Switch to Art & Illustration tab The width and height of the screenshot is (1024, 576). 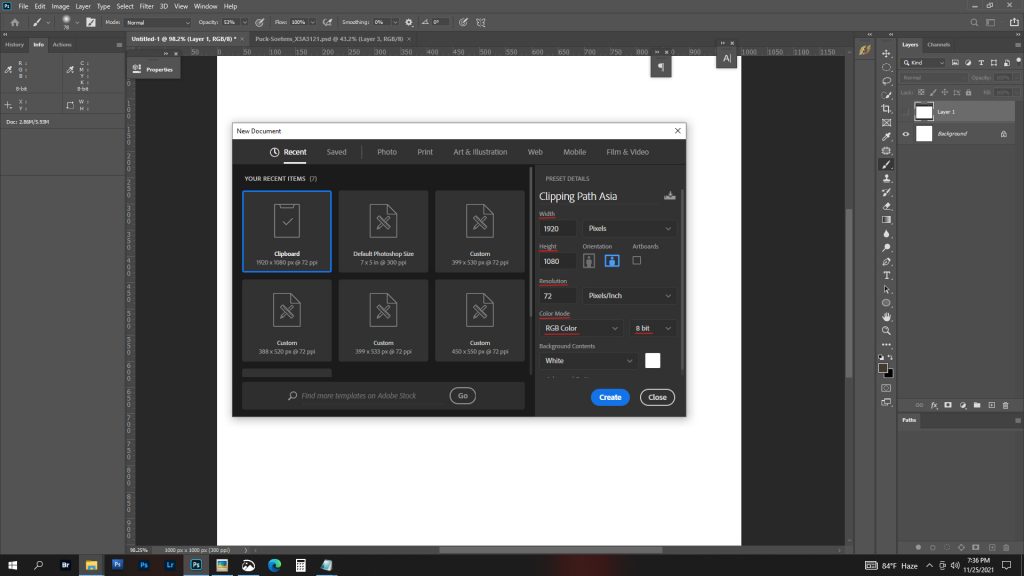480,152
